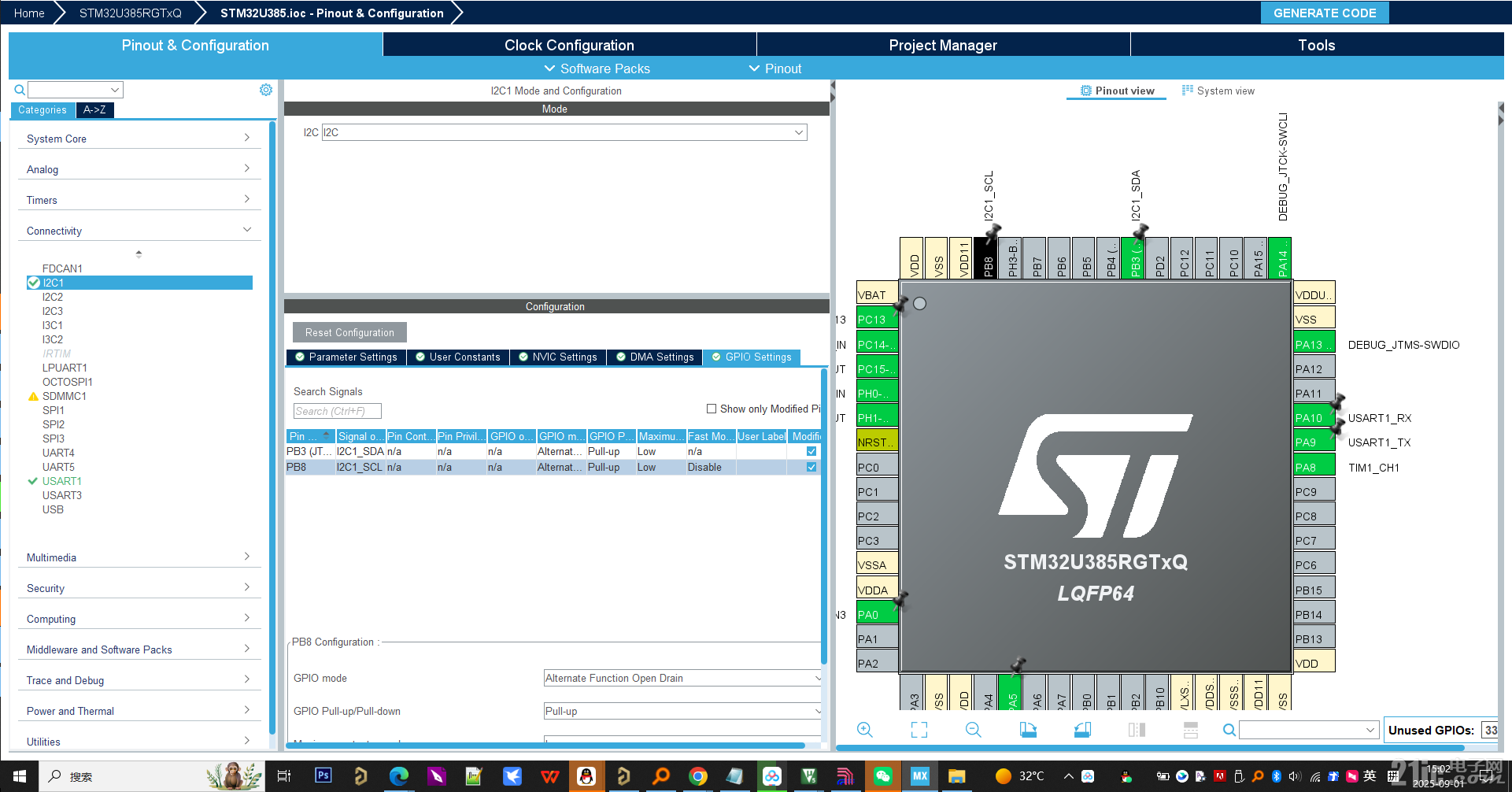Click the green PA0 pin on the chip
Image resolution: width=1512 pixels, height=792 pixels.
tap(877, 614)
